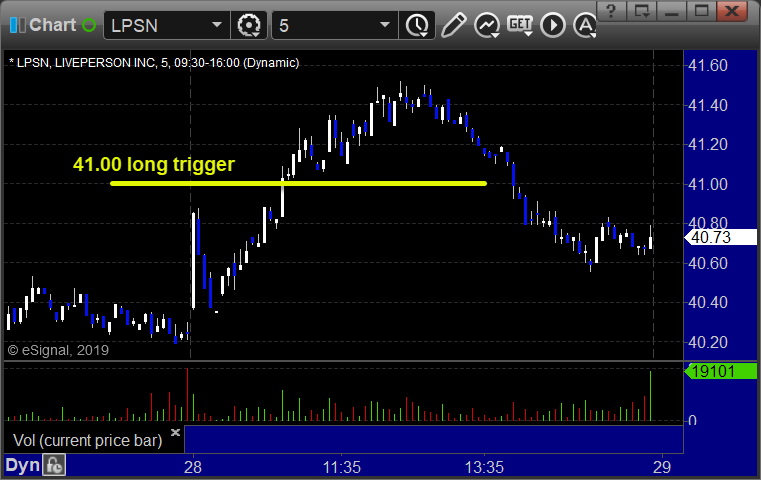The height and width of the screenshot is (480, 761).
Task: Click the 41.00 long trigger text annotation
Action: click(x=154, y=164)
